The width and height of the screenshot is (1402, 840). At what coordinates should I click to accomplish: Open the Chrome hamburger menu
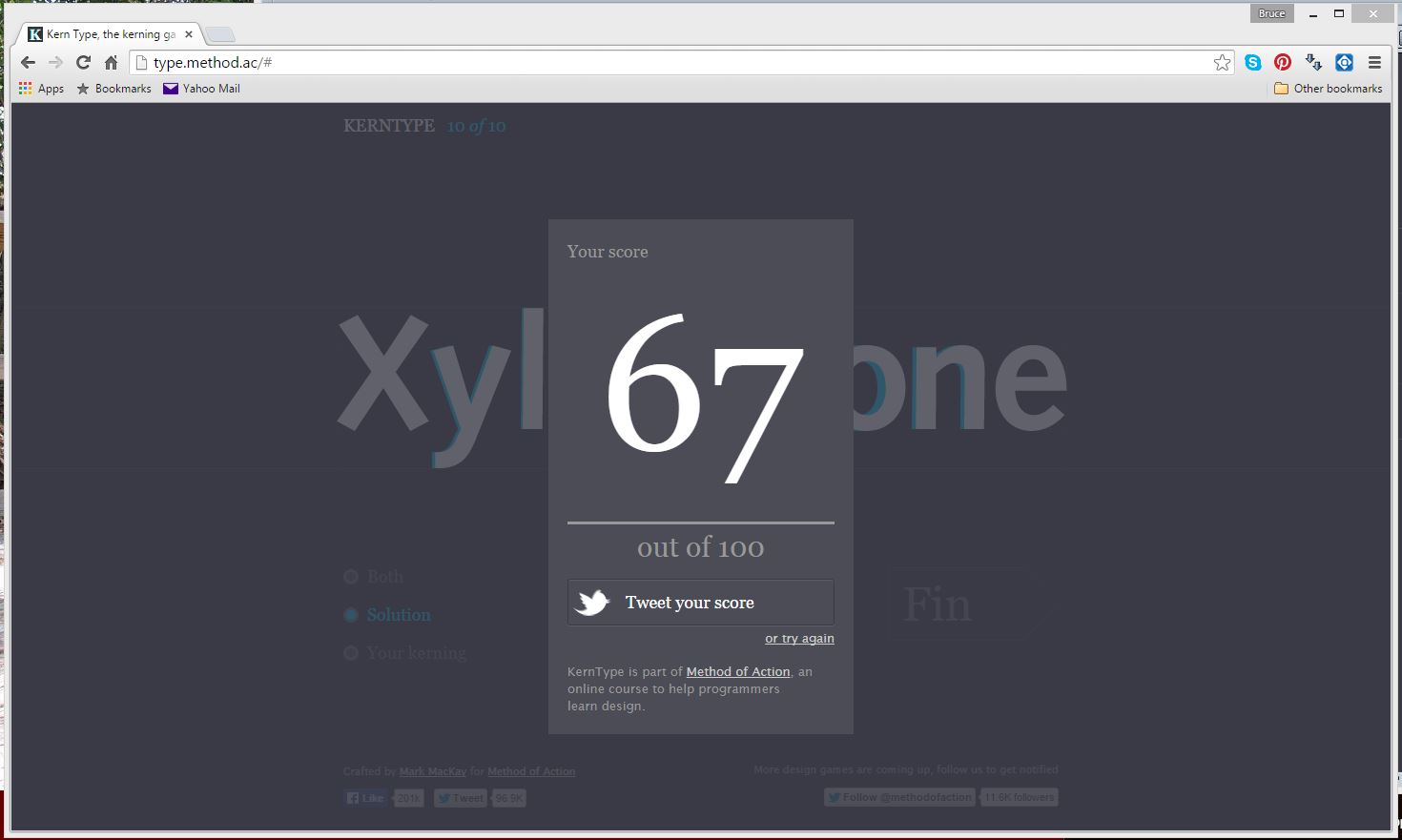(1374, 63)
